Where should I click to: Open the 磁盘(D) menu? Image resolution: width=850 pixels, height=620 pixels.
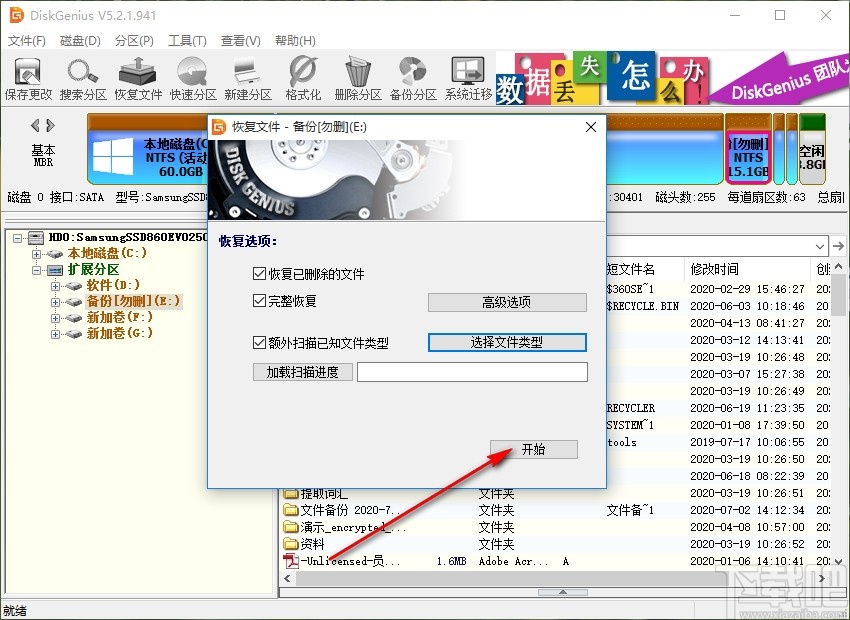[x=80, y=41]
